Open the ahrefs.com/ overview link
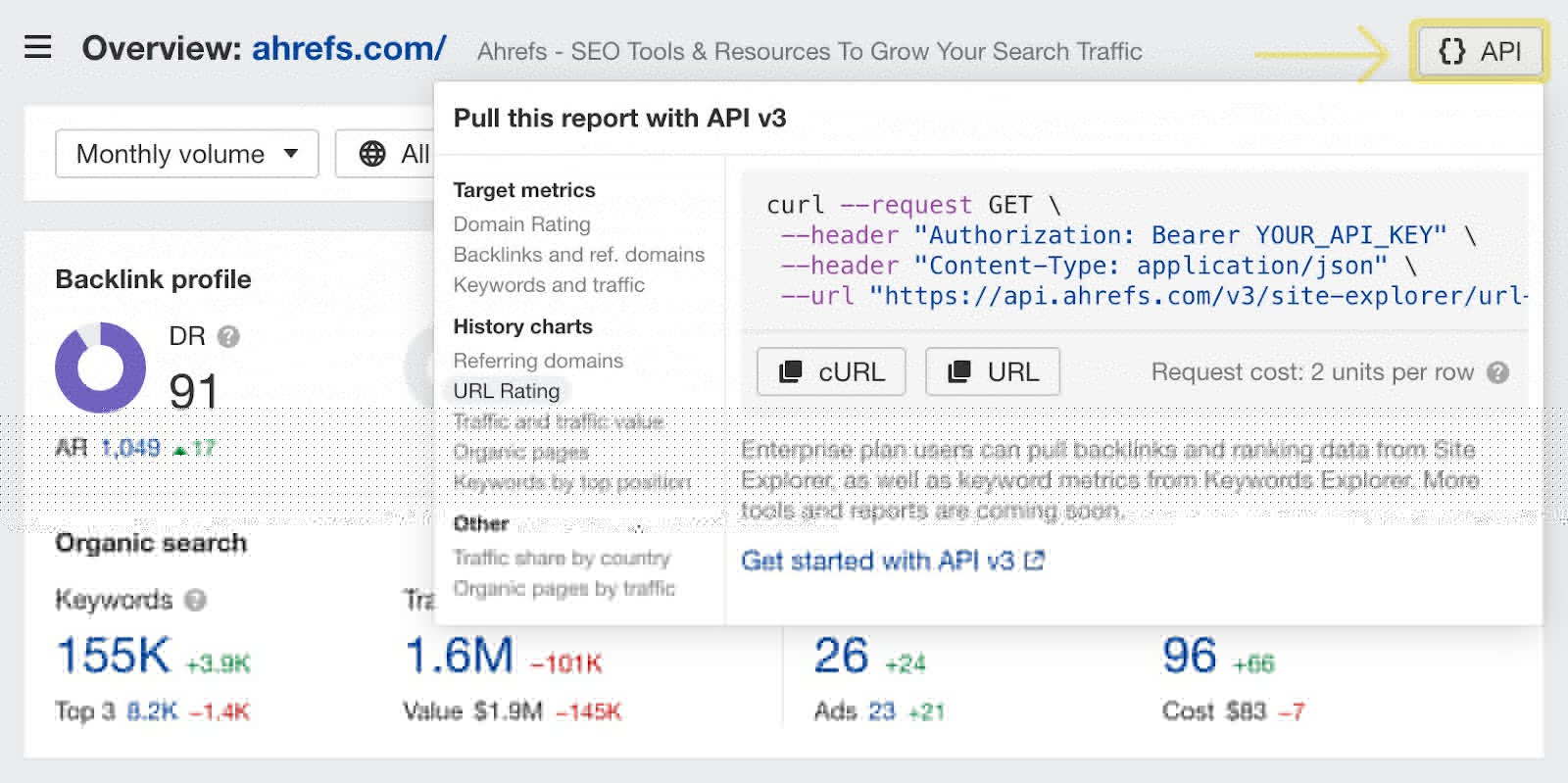 [349, 48]
